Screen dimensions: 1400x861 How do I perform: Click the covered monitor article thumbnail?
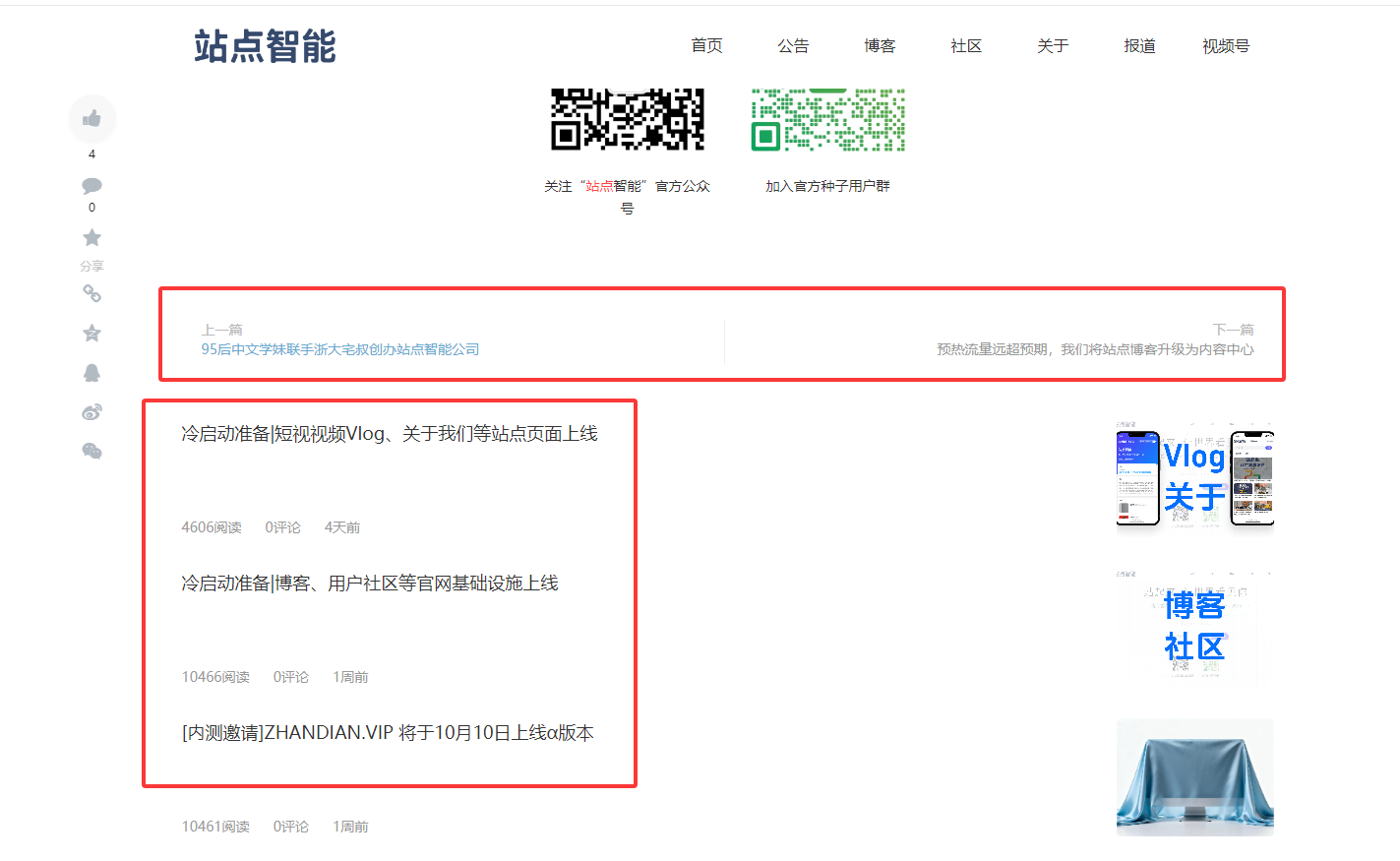click(1195, 777)
